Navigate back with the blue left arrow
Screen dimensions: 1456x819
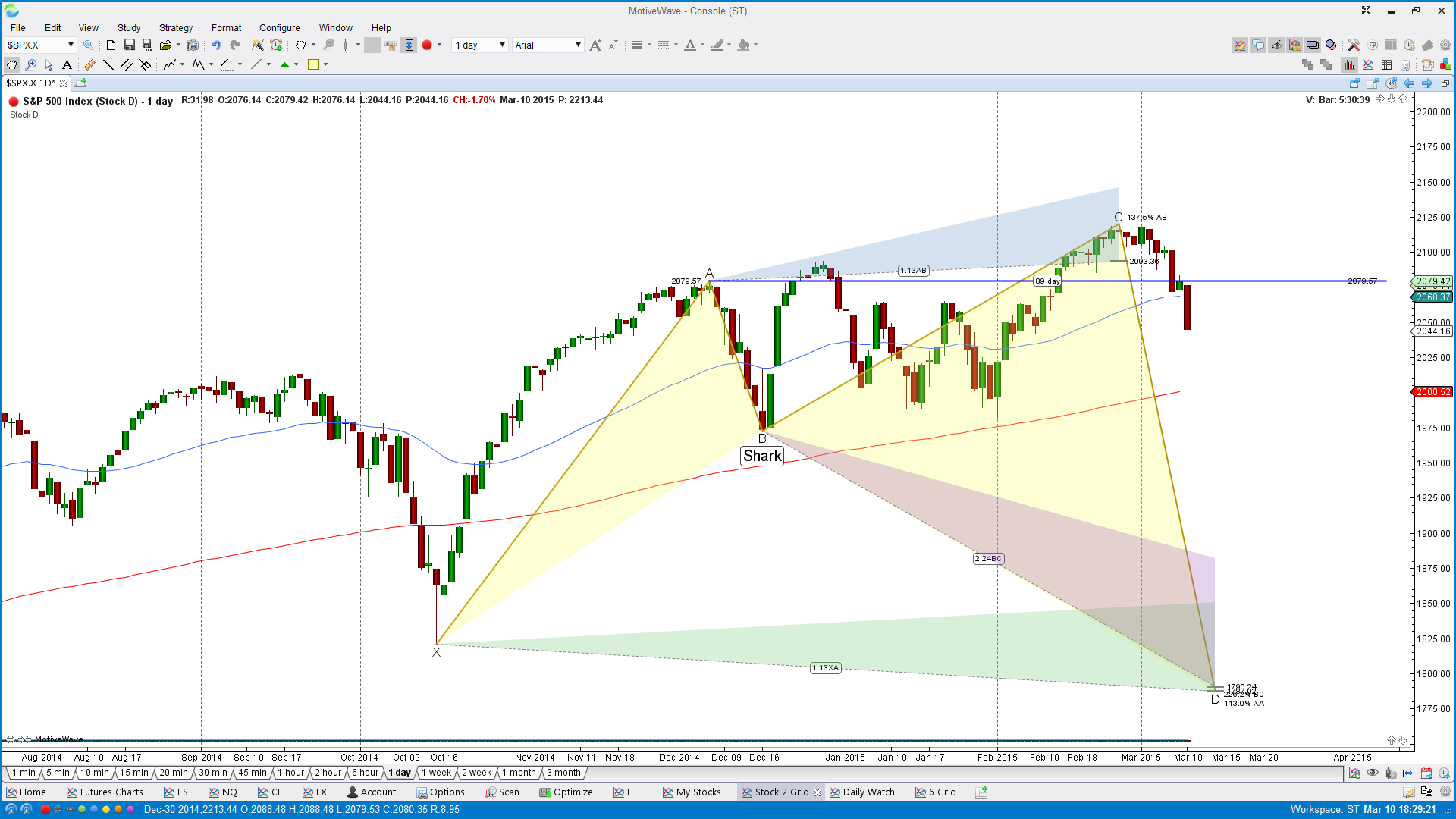pyautogui.click(x=1409, y=83)
